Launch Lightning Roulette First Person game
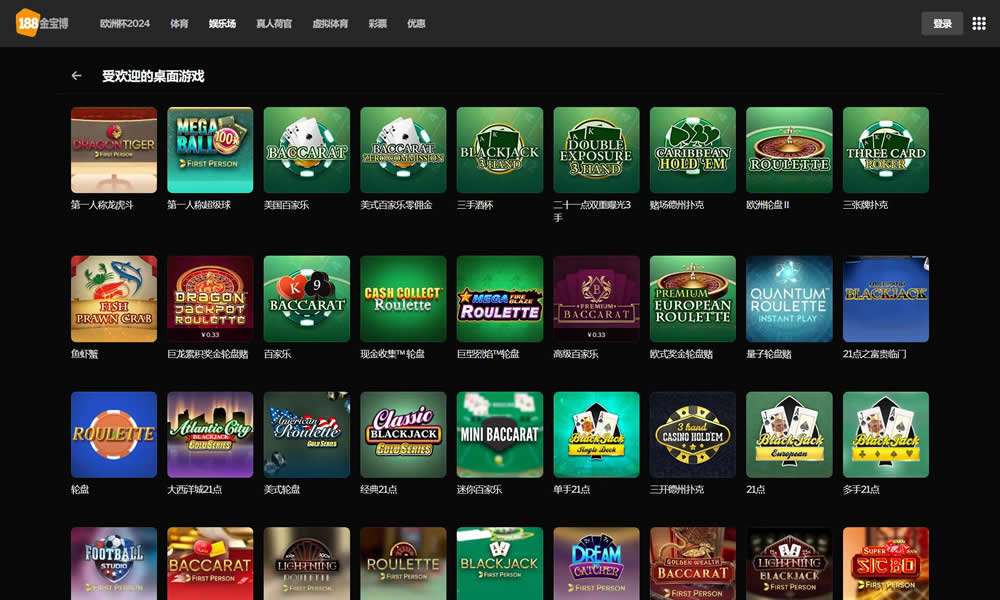This screenshot has width=1000, height=600. pyautogui.click(x=307, y=564)
